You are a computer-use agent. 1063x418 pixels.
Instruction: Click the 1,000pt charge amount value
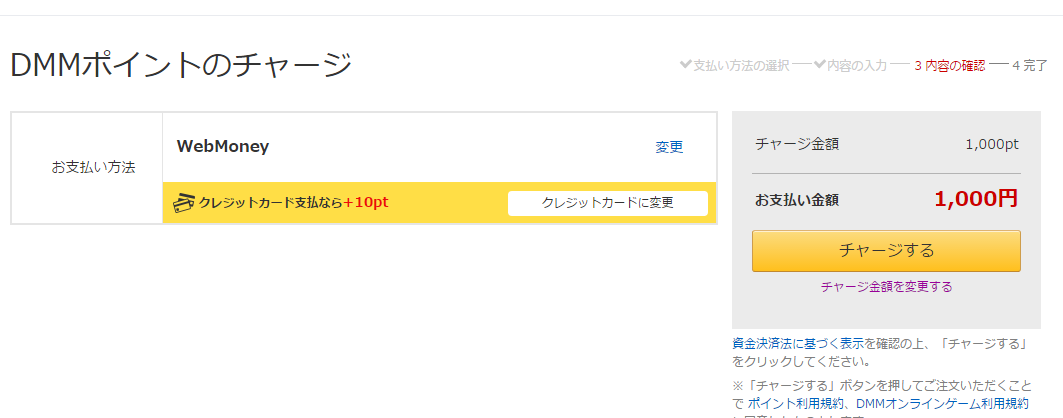(992, 144)
